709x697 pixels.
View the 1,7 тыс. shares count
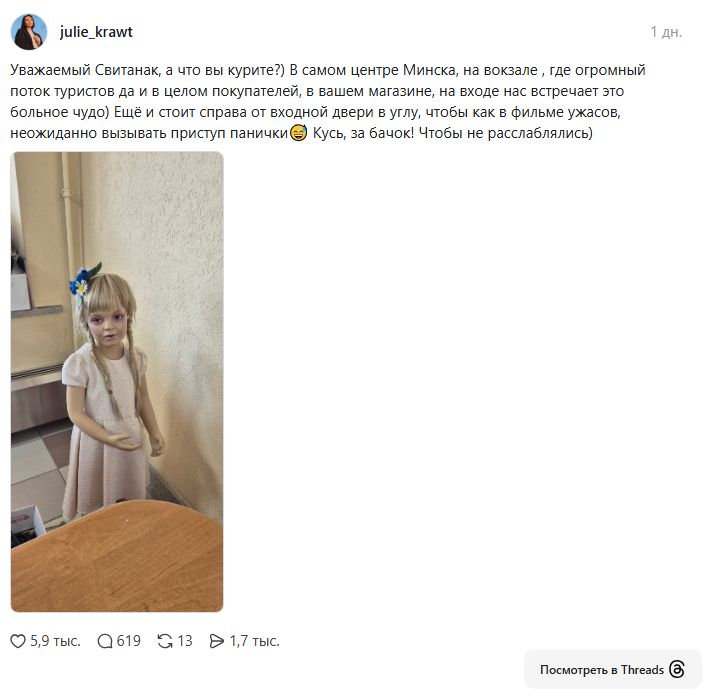click(255, 641)
